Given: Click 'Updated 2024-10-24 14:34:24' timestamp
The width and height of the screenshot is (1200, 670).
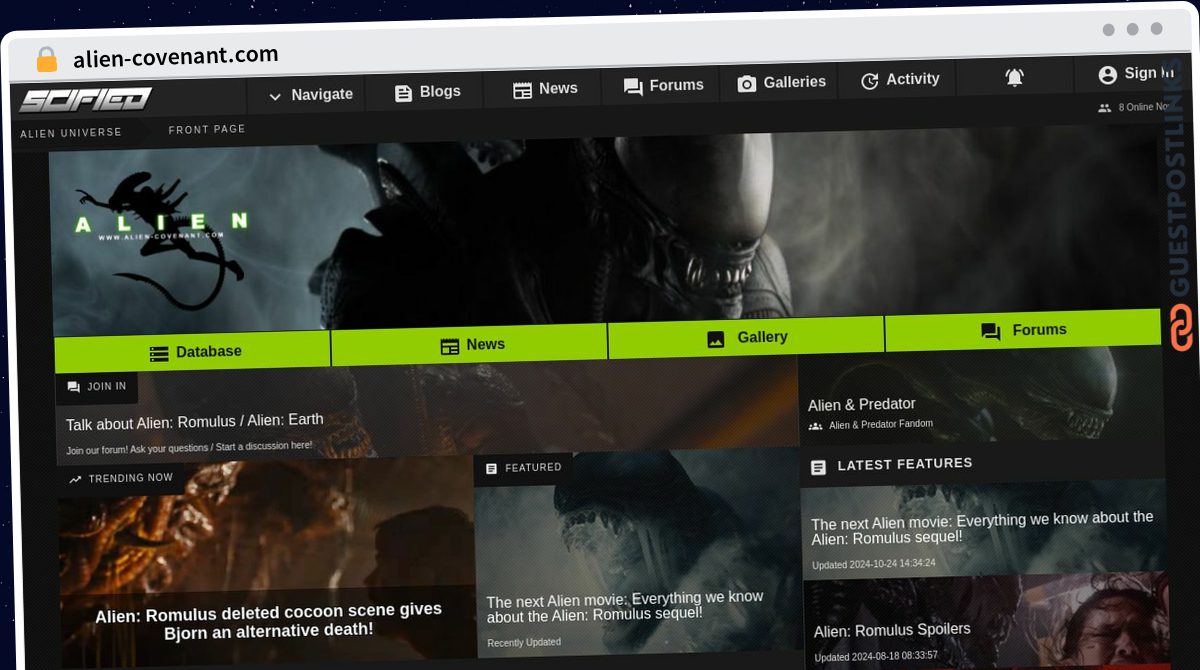Looking at the screenshot, I should coord(874,564).
